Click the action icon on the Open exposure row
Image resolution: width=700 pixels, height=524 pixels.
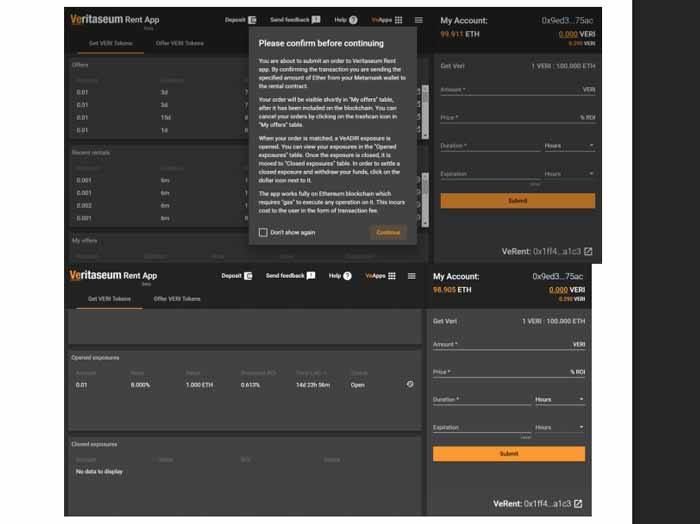tap(410, 384)
